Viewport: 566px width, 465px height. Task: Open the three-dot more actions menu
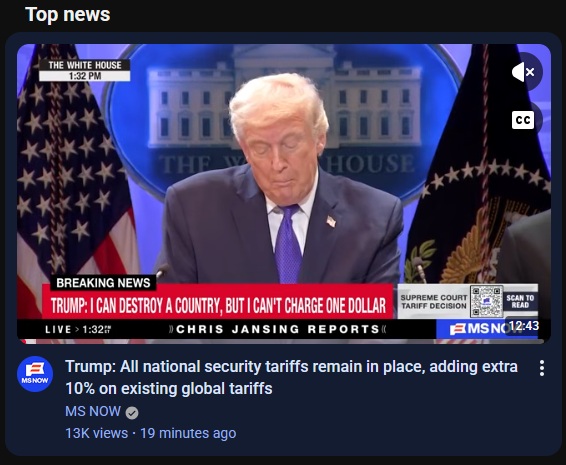coord(542,368)
